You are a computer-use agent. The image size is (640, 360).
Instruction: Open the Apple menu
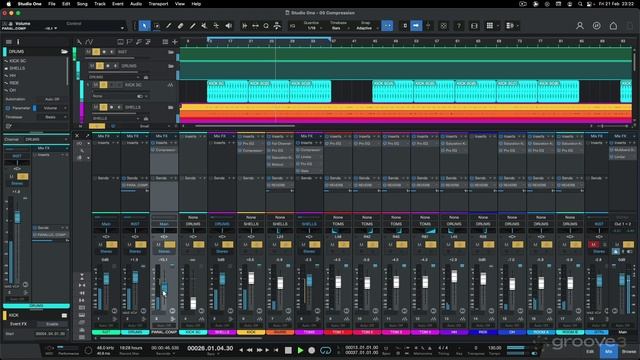pos(8,4)
